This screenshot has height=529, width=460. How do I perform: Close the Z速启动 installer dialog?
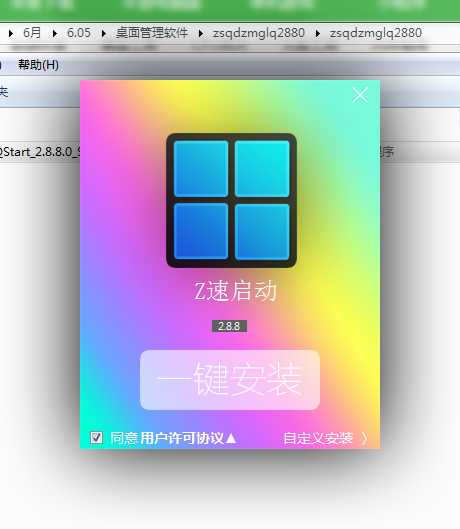(360, 95)
